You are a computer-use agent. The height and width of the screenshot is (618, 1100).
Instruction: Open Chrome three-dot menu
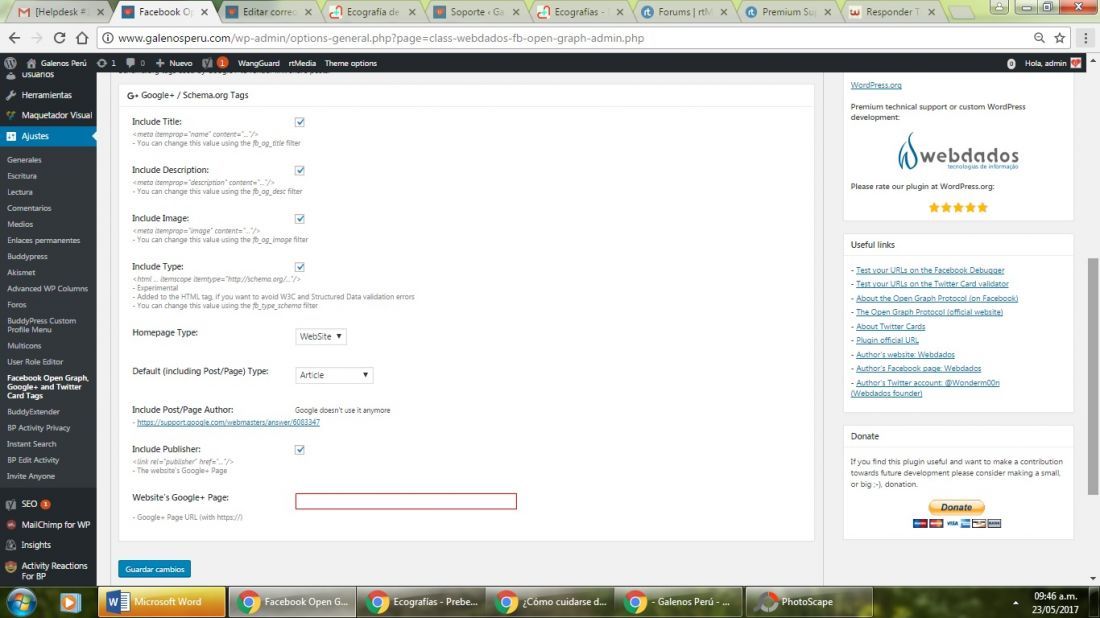click(x=1085, y=38)
